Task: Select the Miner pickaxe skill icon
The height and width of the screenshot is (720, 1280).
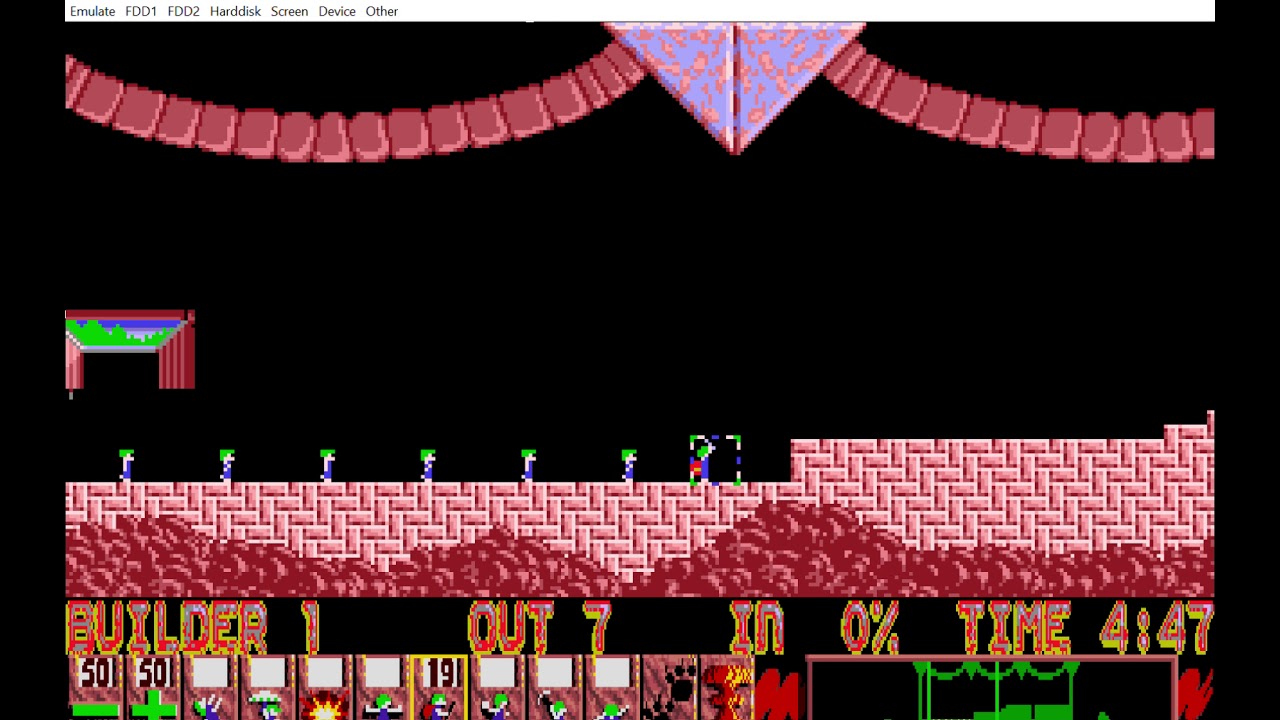Action: click(x=554, y=688)
